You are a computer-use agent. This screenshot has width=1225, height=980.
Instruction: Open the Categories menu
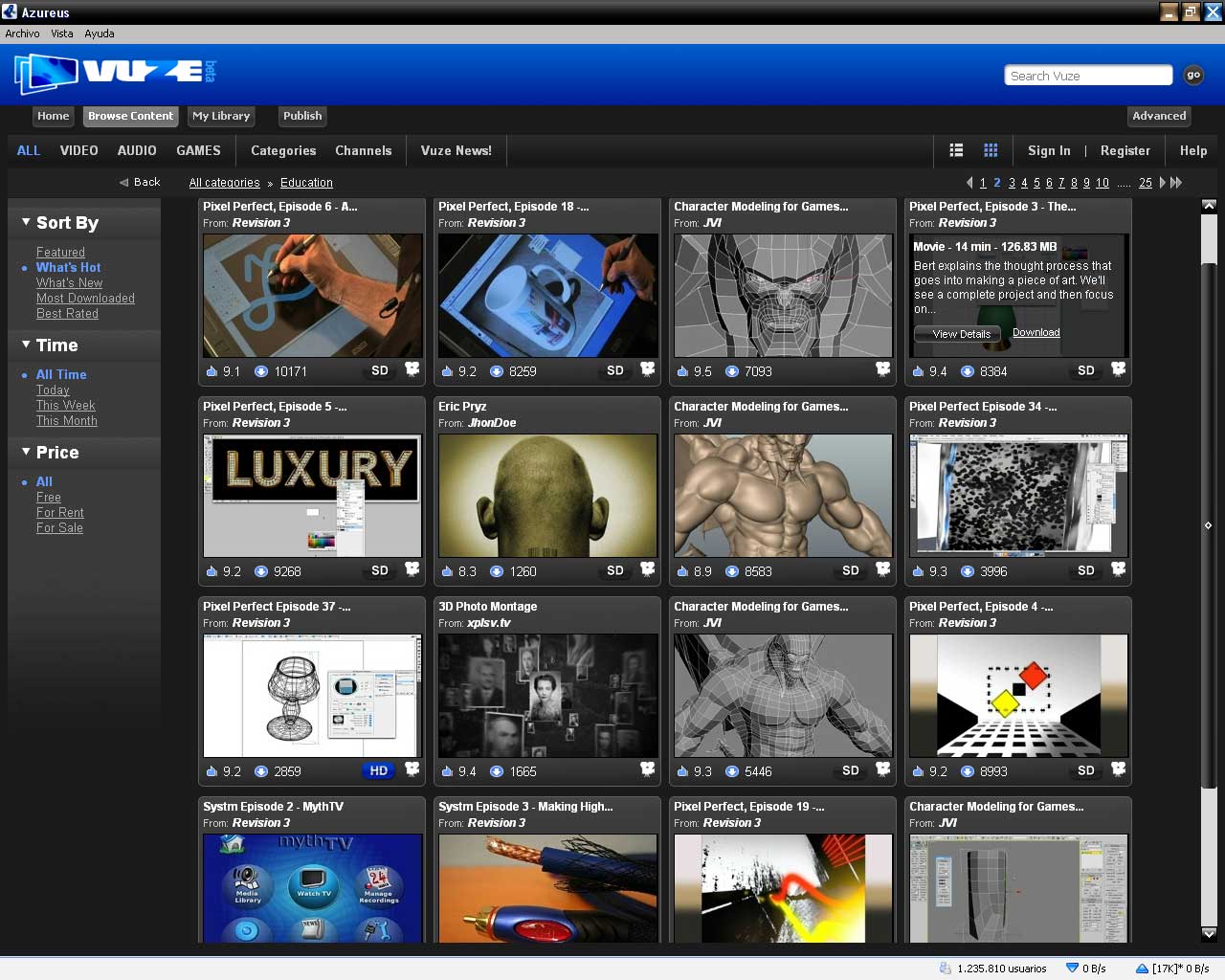tap(283, 150)
